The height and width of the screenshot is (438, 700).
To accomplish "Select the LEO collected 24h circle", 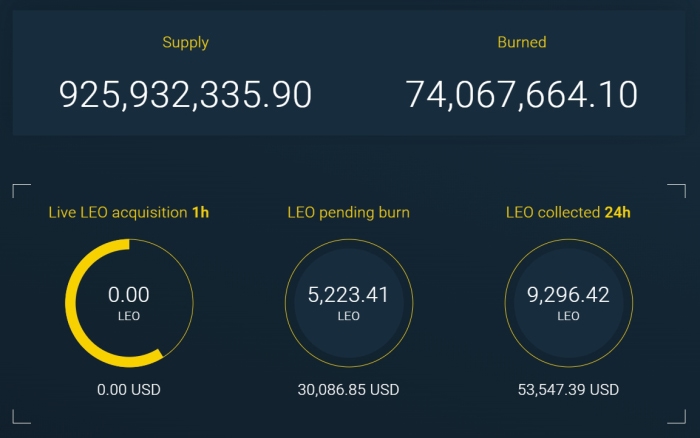I will pyautogui.click(x=567, y=302).
